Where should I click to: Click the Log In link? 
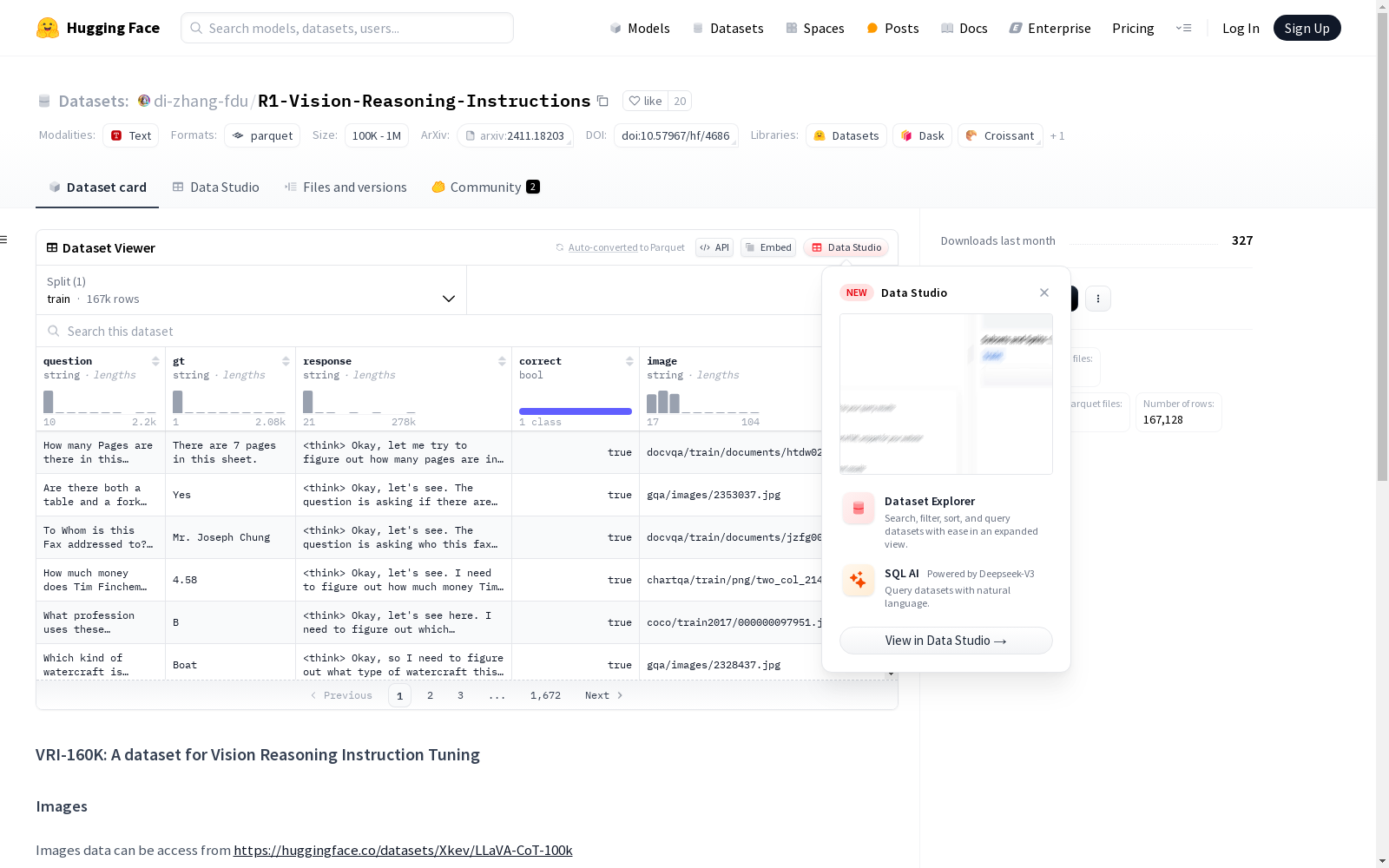tap(1241, 28)
